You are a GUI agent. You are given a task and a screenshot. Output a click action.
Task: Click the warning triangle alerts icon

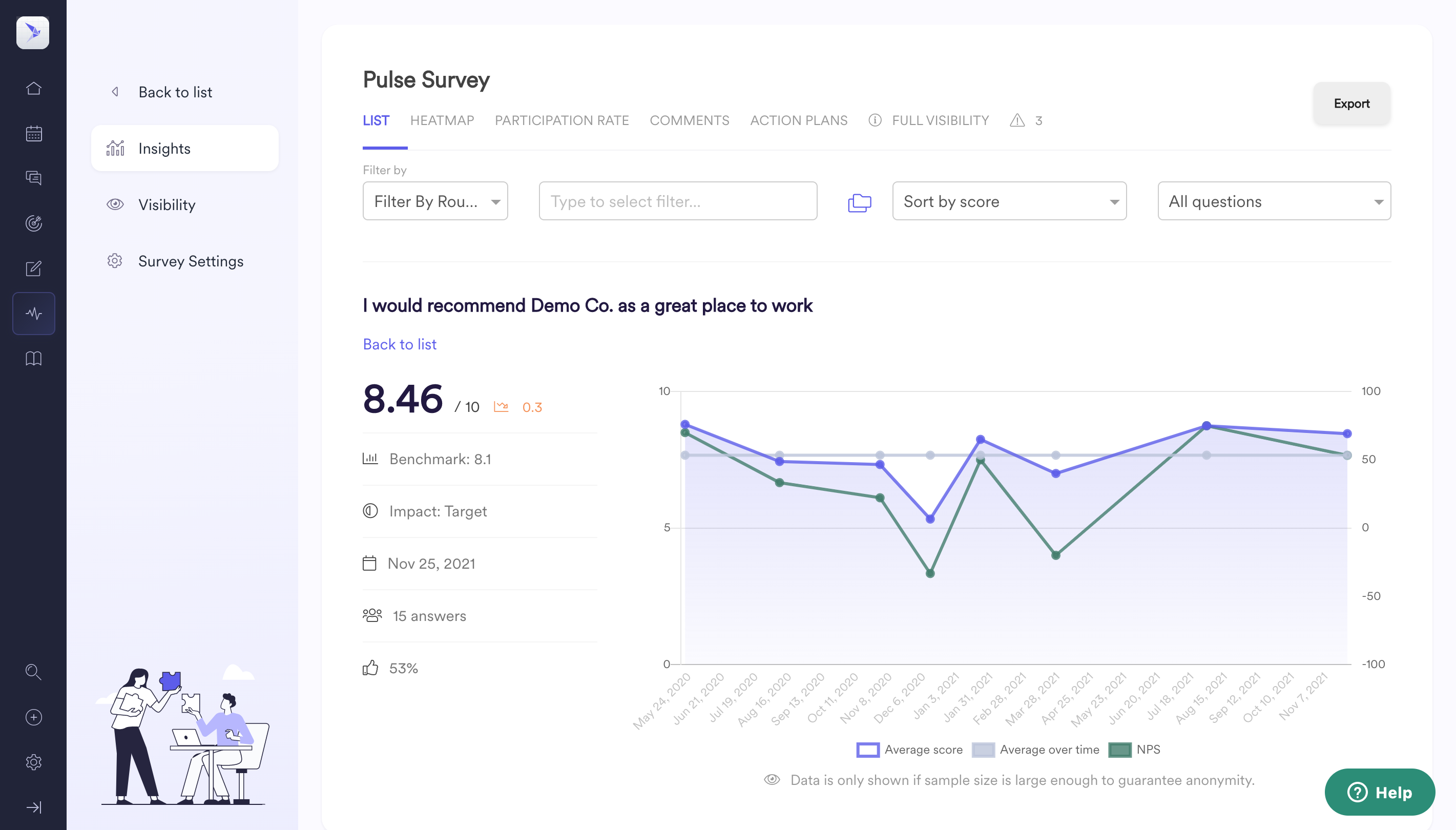click(x=1017, y=120)
